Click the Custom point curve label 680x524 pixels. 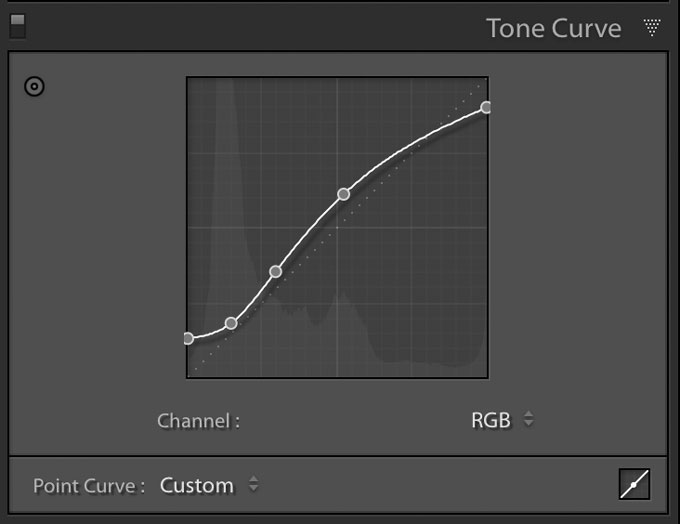[197, 485]
